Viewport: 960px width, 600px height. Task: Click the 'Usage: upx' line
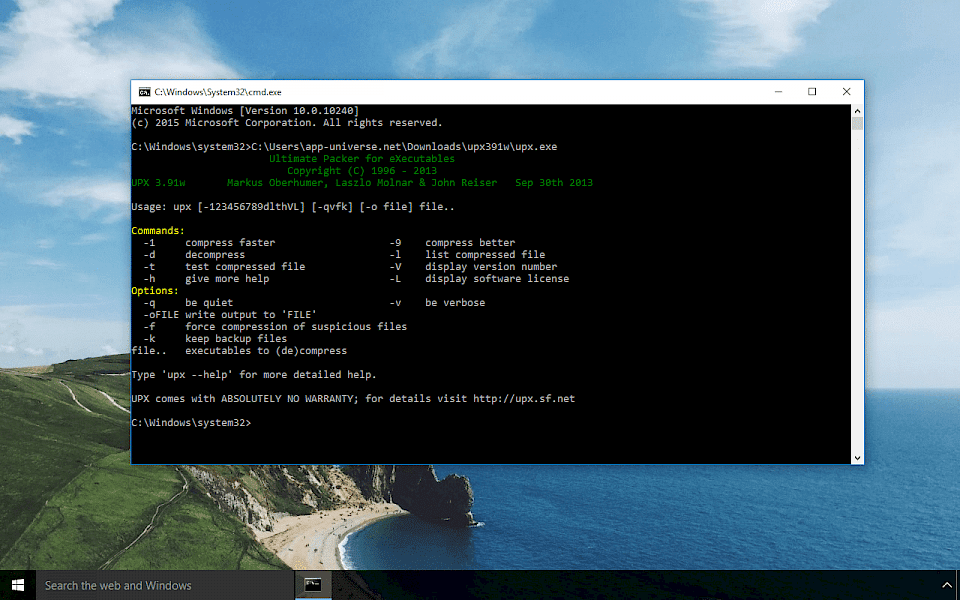click(293, 206)
